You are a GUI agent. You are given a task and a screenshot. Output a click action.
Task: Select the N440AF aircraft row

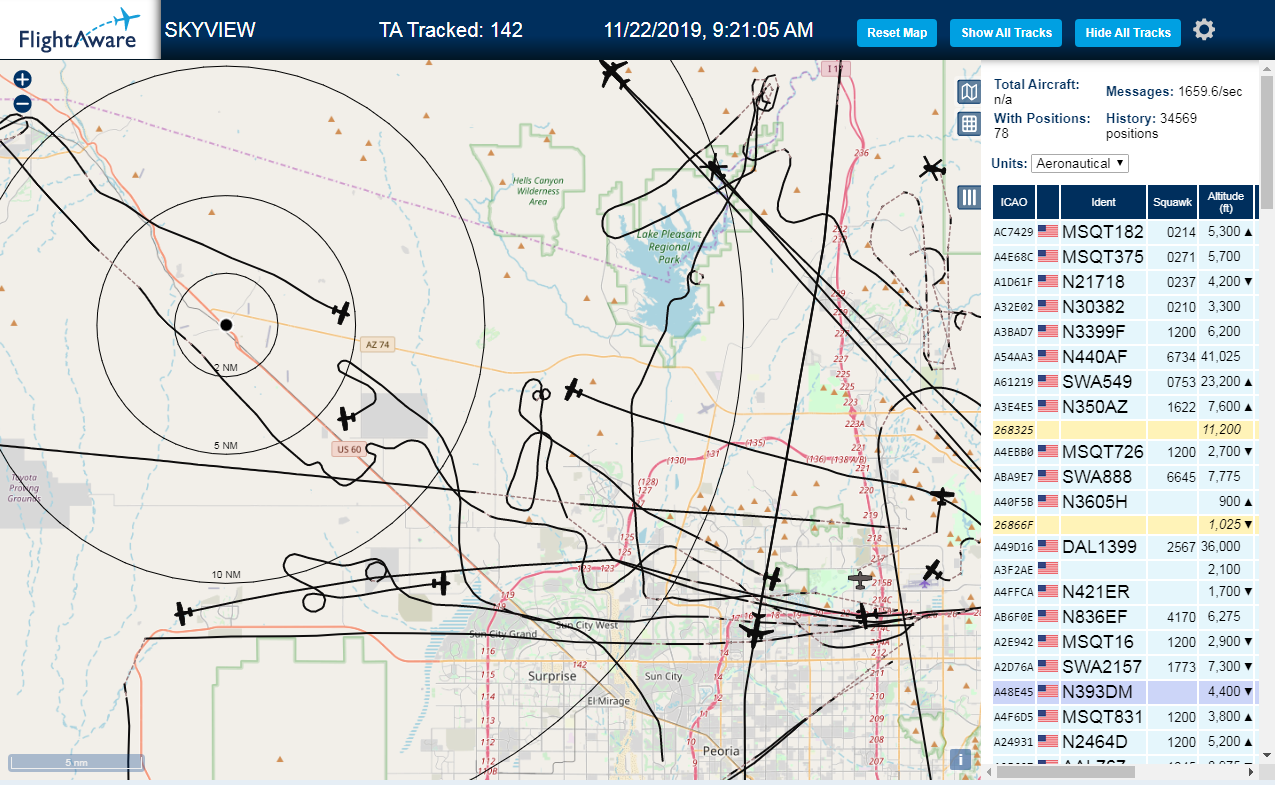point(1125,356)
